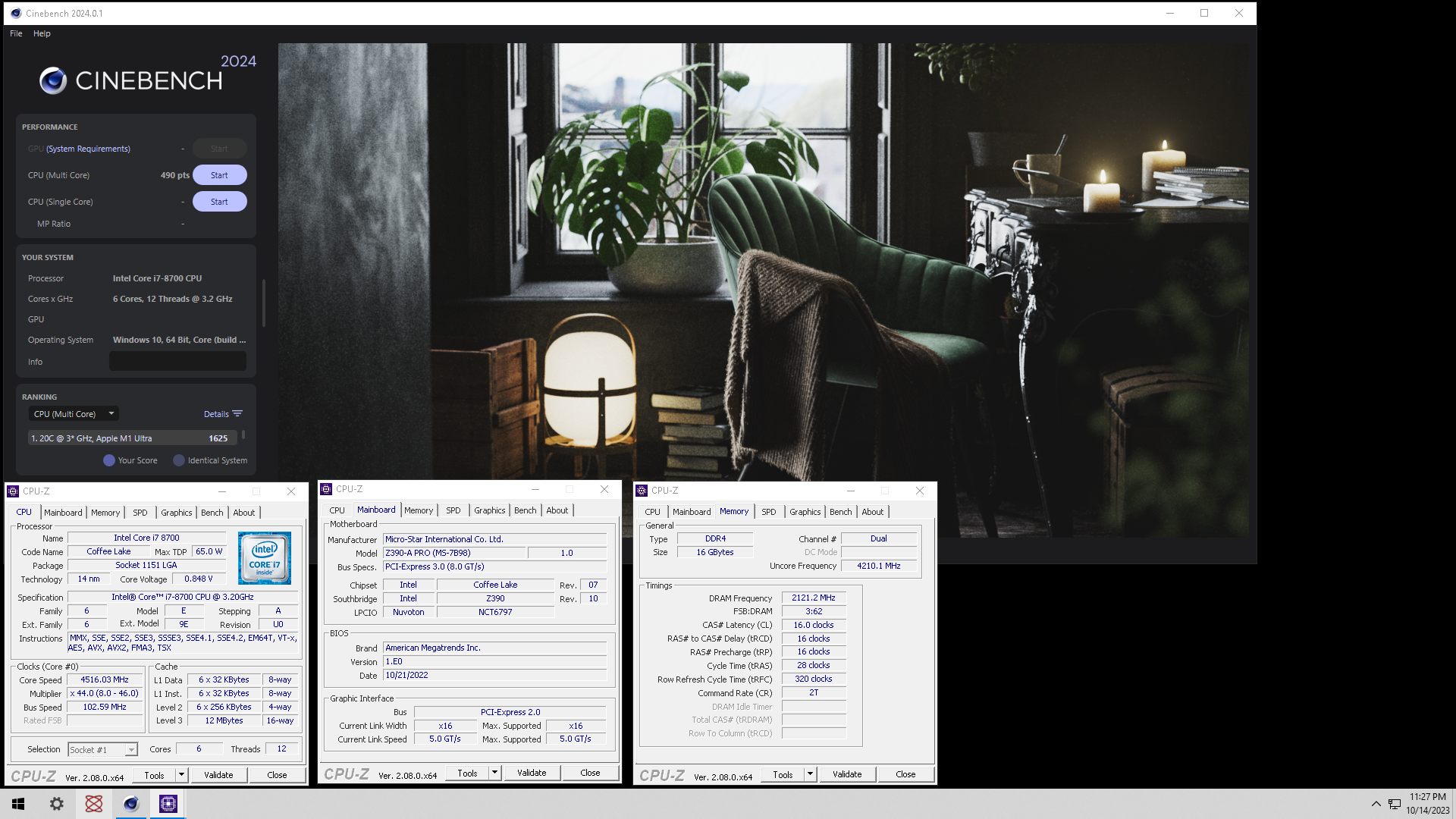
Task: Open the Socket #1 selection dropdown
Action: tap(102, 749)
